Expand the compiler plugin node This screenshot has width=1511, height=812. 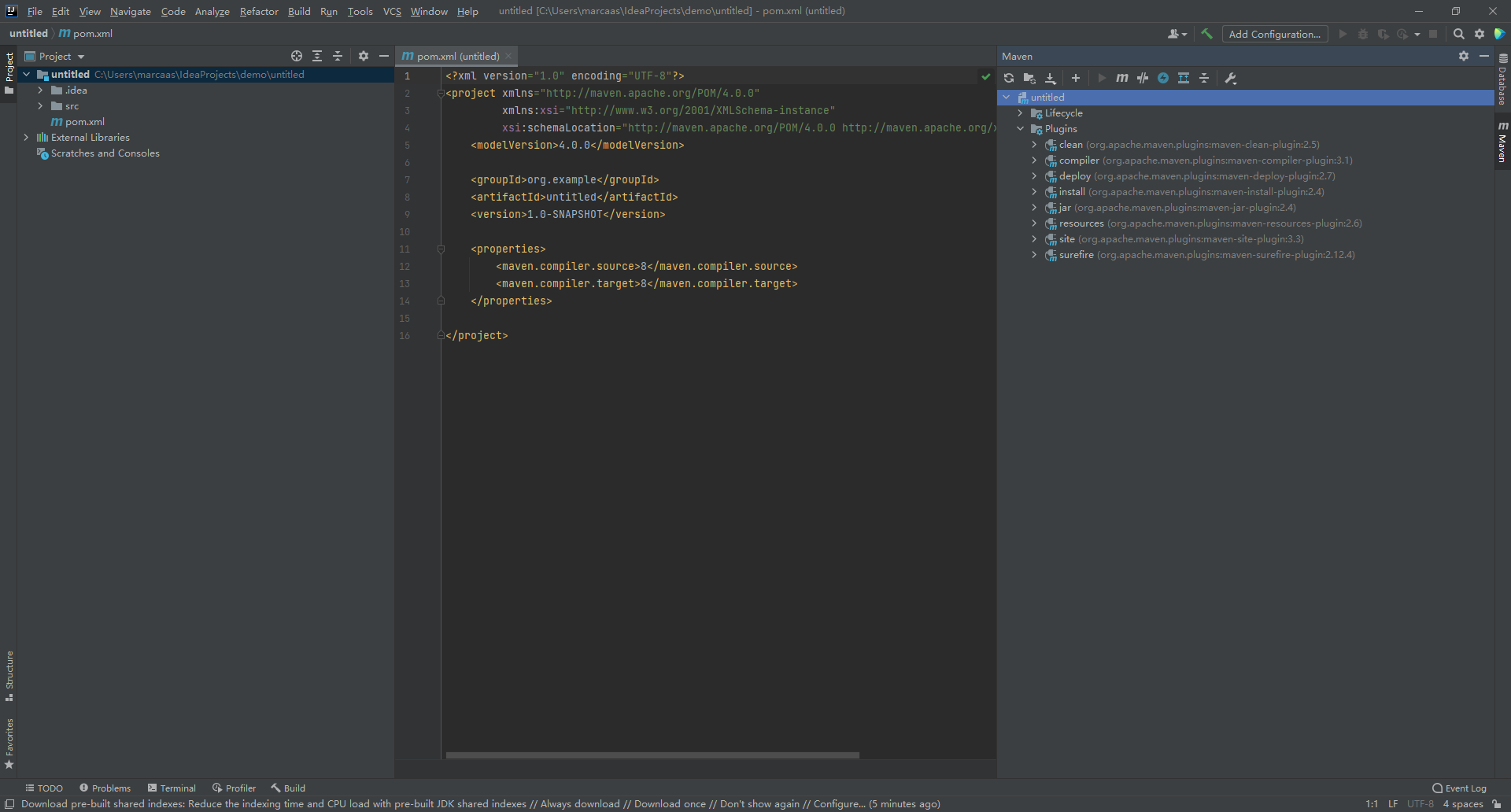click(x=1034, y=161)
